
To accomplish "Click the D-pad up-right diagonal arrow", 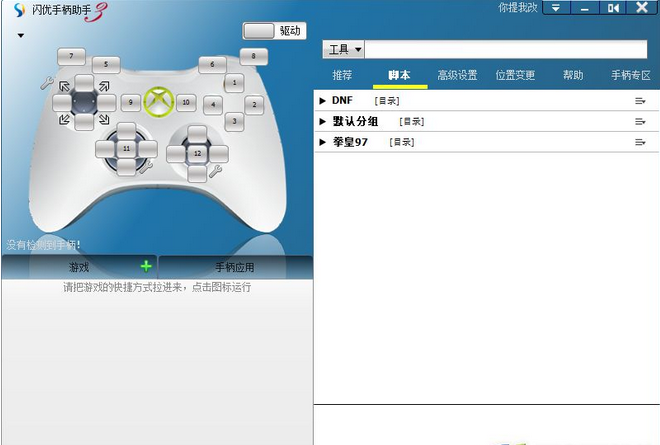I will 104,86.
